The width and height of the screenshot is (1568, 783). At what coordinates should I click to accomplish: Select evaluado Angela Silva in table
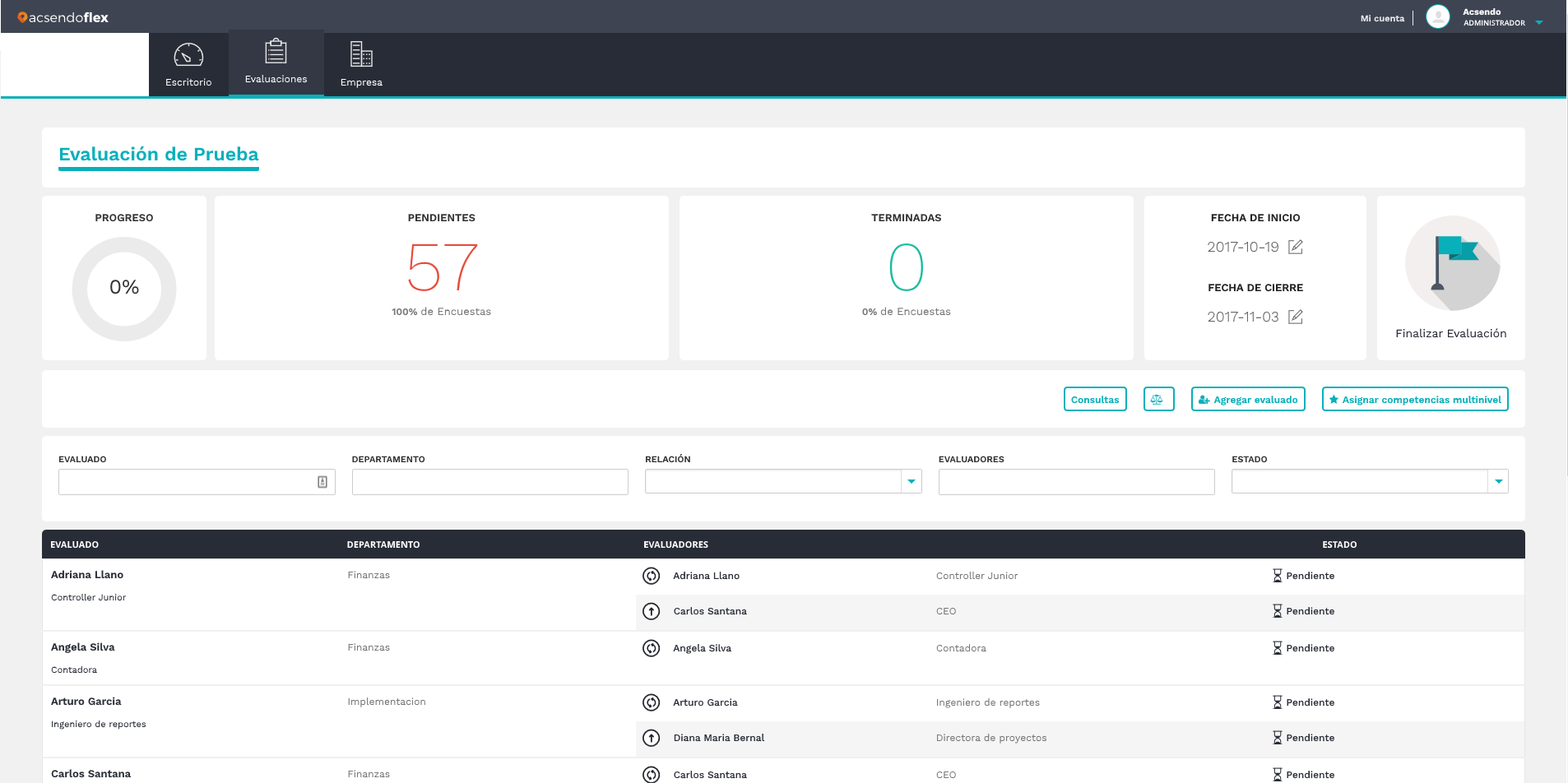point(83,647)
